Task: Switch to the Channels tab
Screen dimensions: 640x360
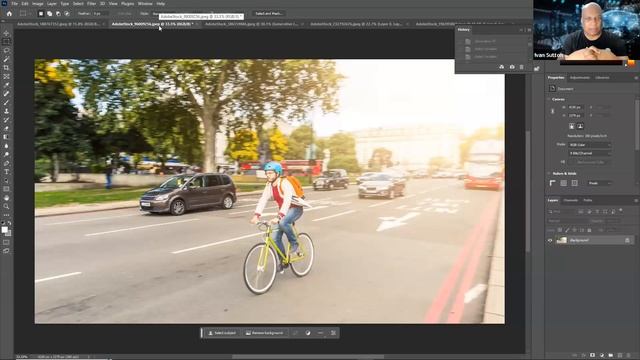Action: tap(571, 200)
